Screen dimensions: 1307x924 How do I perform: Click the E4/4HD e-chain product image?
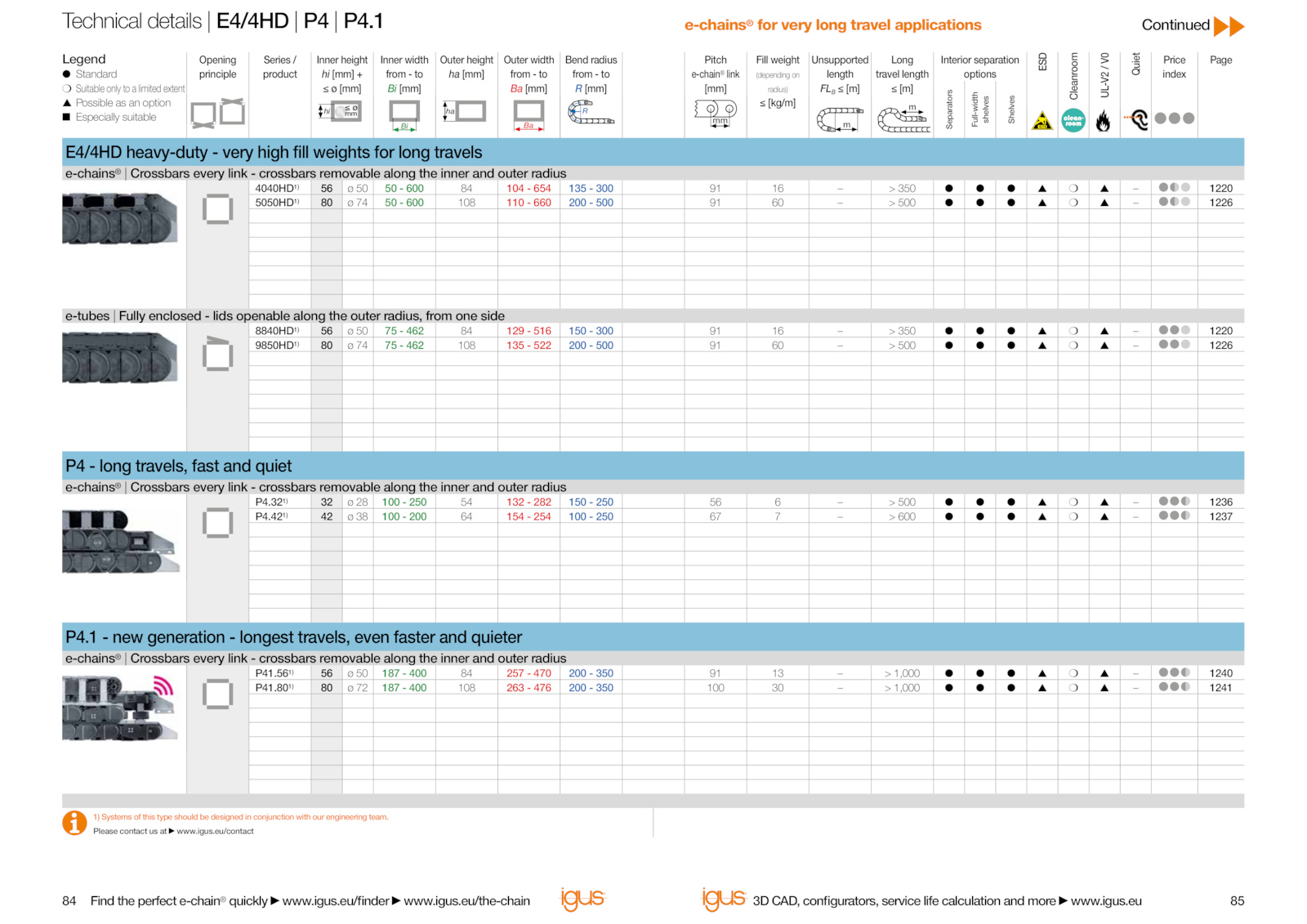click(120, 218)
